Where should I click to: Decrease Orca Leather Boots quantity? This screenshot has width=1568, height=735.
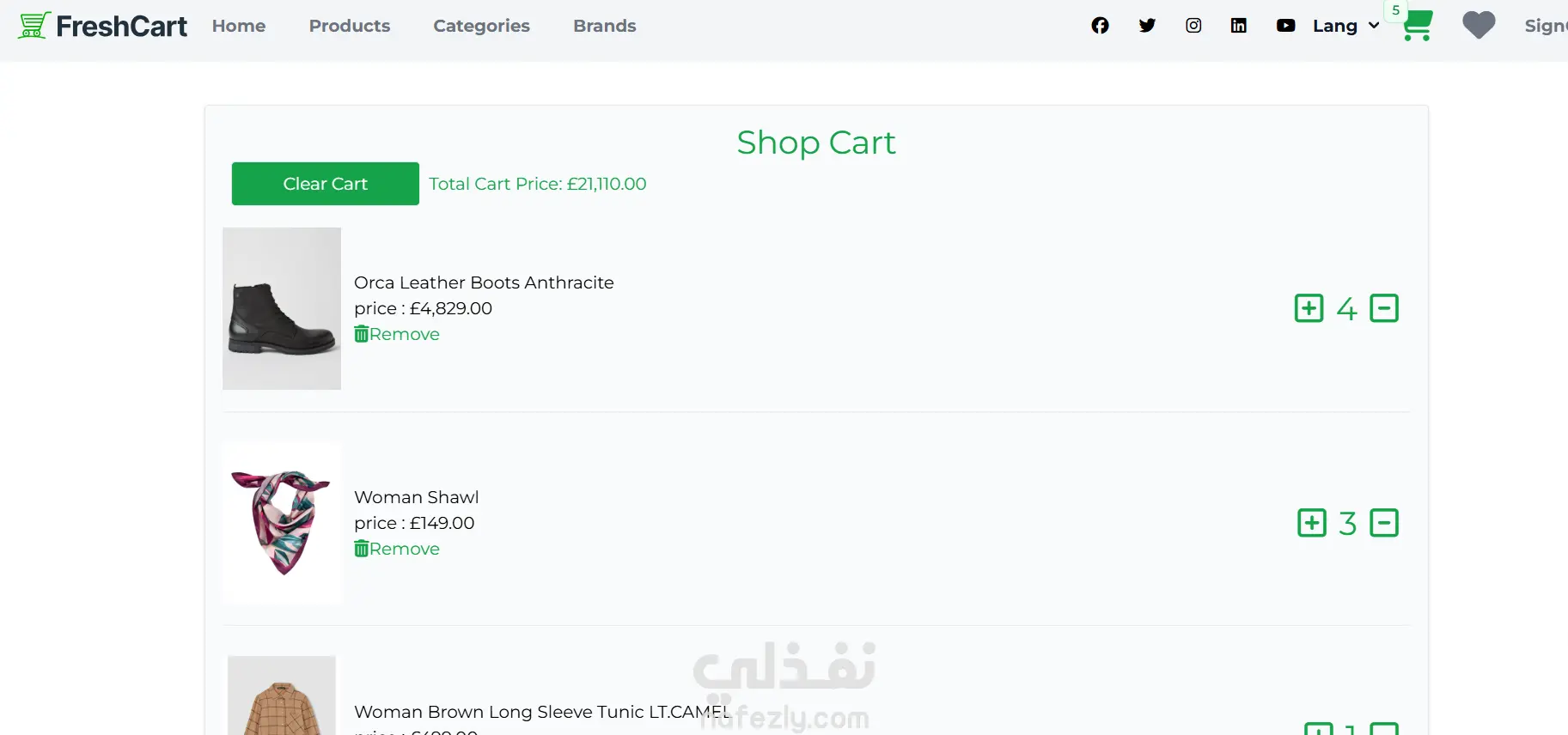1384,308
